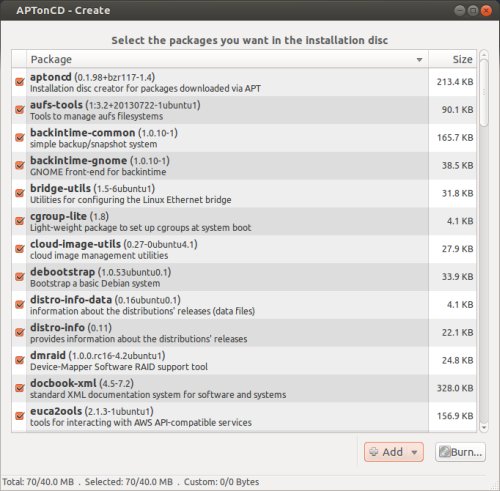The height and width of the screenshot is (491, 500).
Task: Sort the list by Size column header
Action: [x=452, y=59]
